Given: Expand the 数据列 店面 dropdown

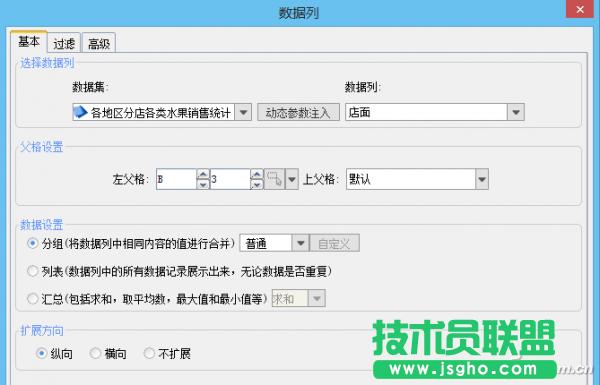Looking at the screenshot, I should 516,112.
